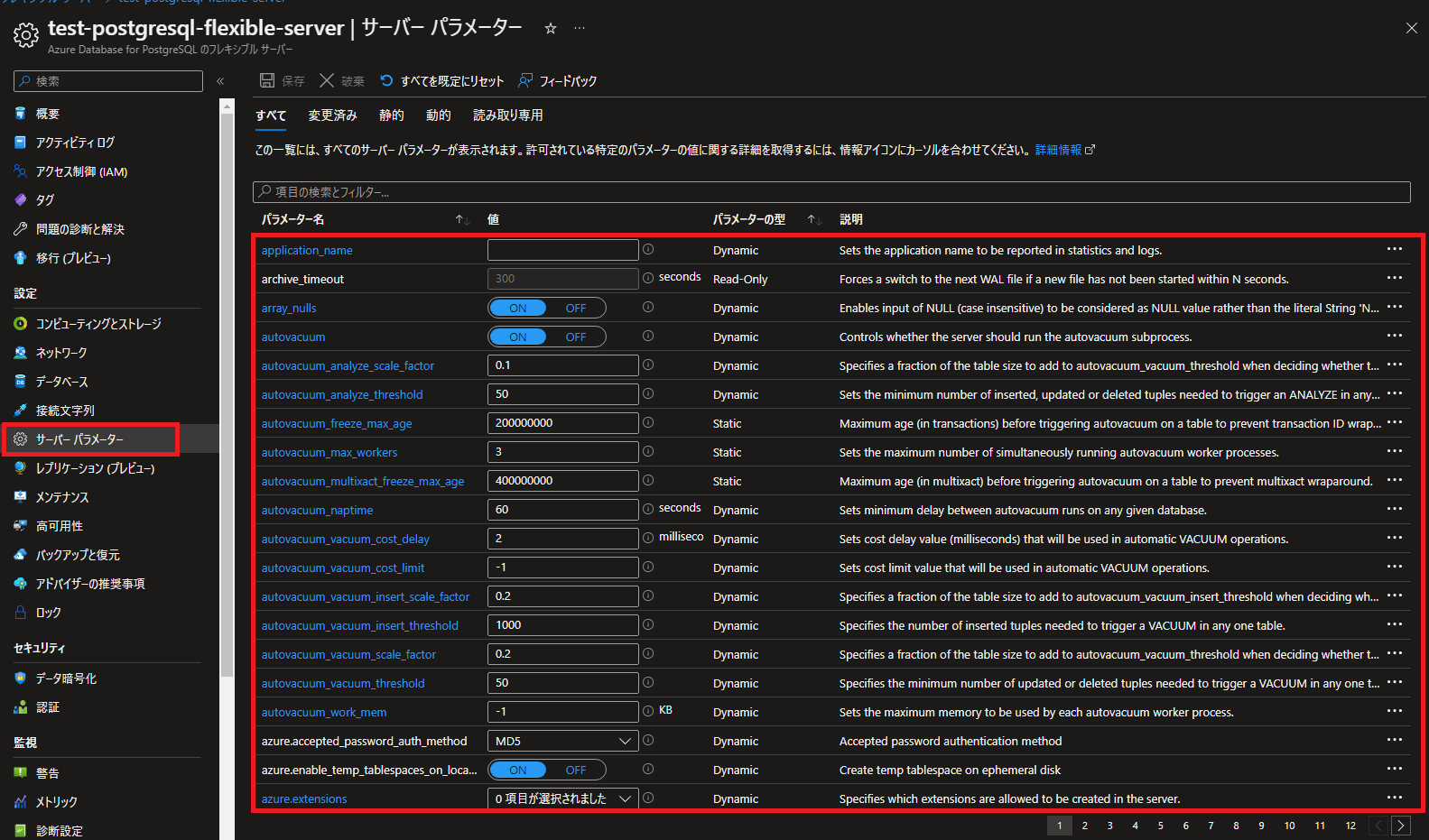
Task: Click the 保存 save button
Action: [x=283, y=81]
